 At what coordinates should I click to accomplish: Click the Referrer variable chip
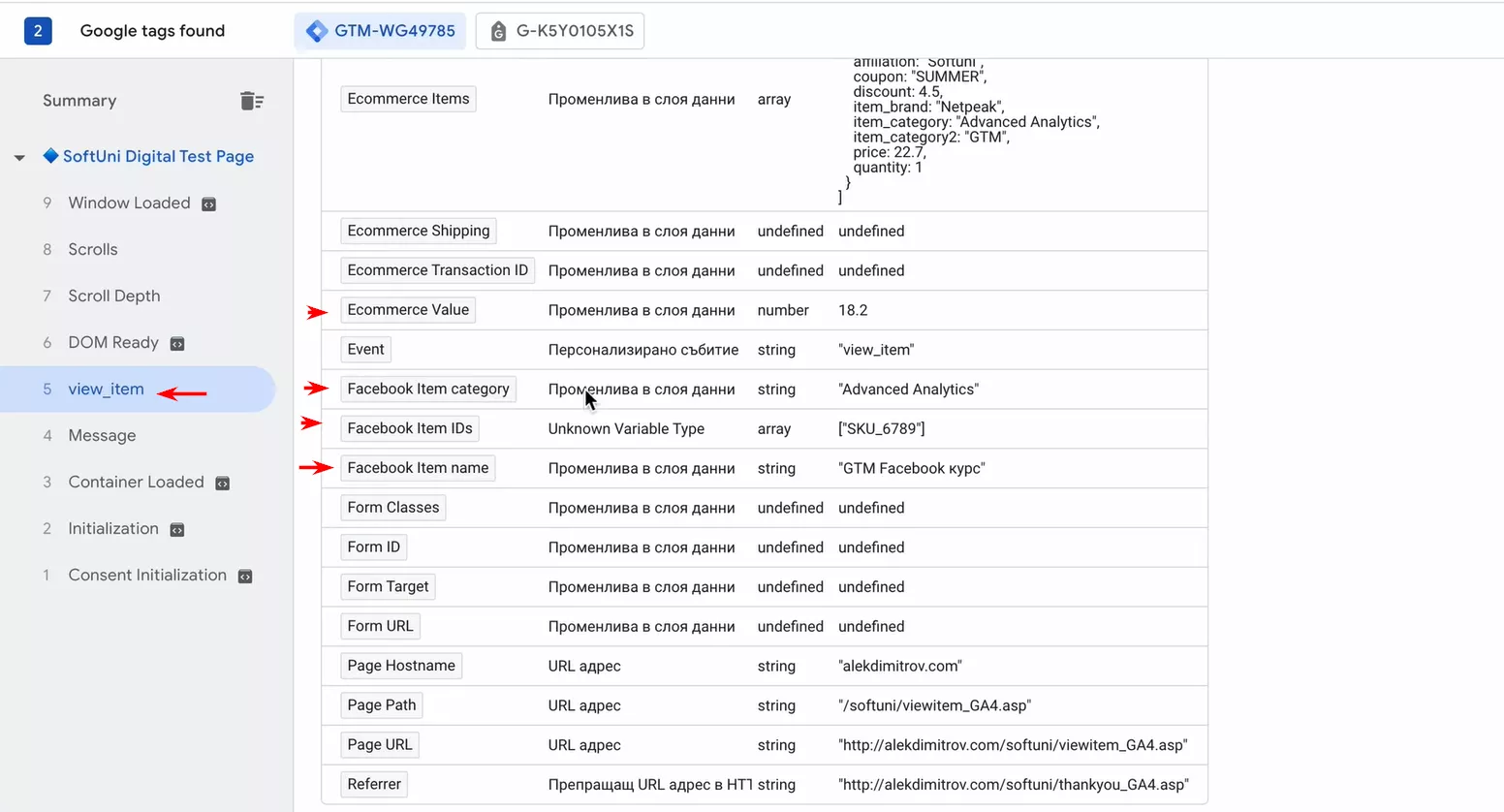tap(374, 784)
